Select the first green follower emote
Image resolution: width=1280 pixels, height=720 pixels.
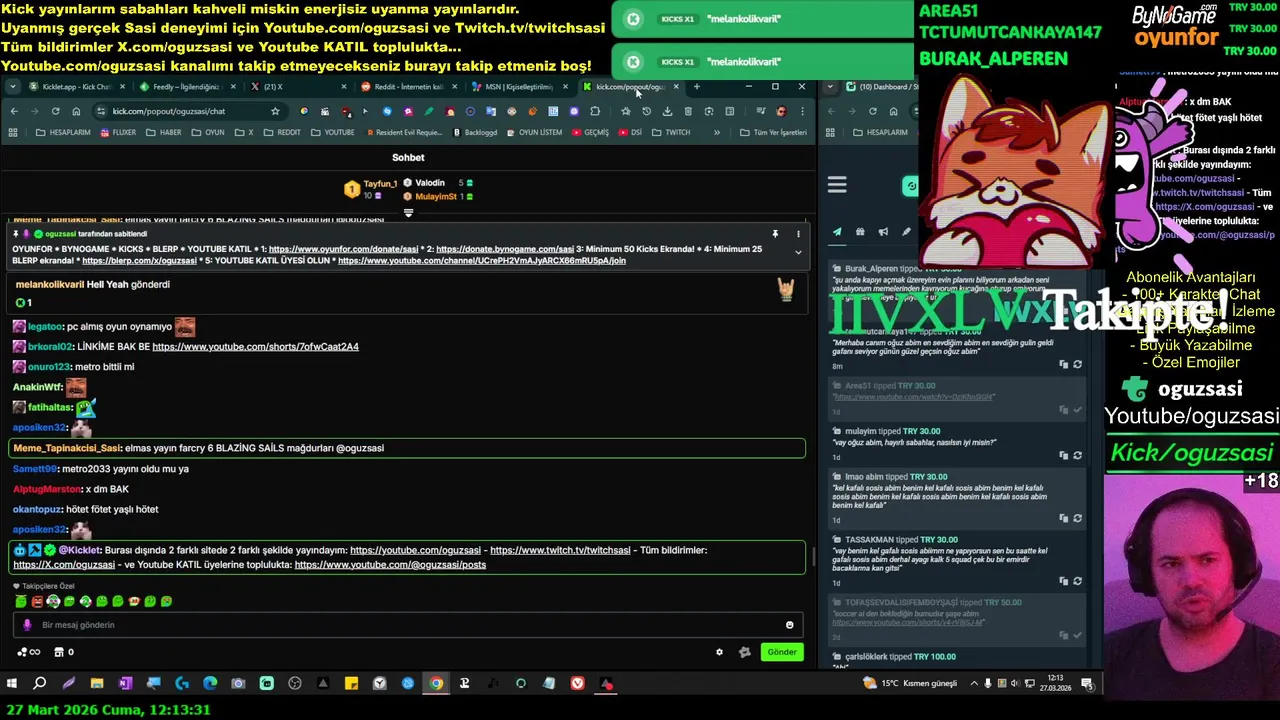(21, 601)
